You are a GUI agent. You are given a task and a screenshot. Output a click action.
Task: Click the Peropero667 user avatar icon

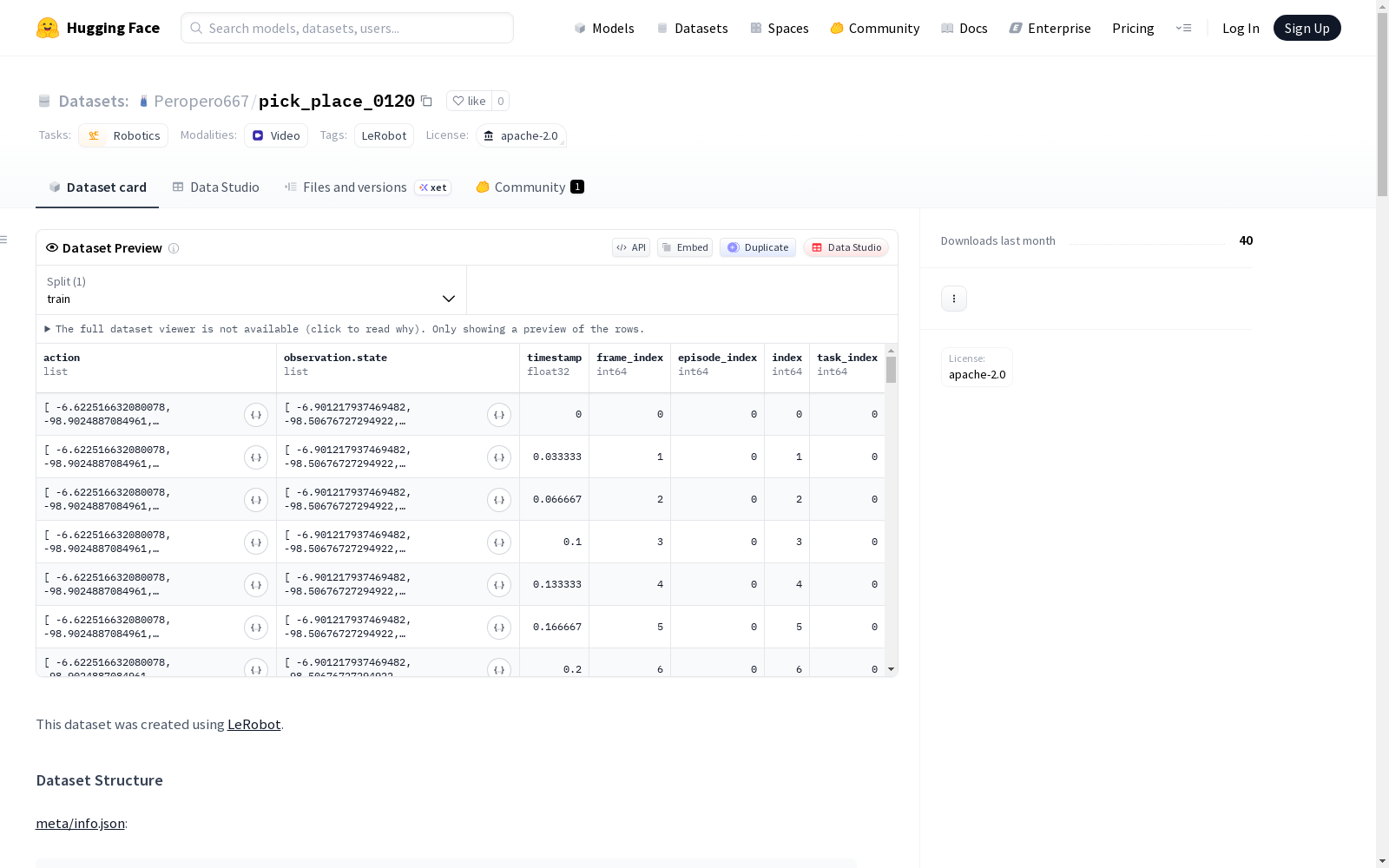tap(144, 102)
